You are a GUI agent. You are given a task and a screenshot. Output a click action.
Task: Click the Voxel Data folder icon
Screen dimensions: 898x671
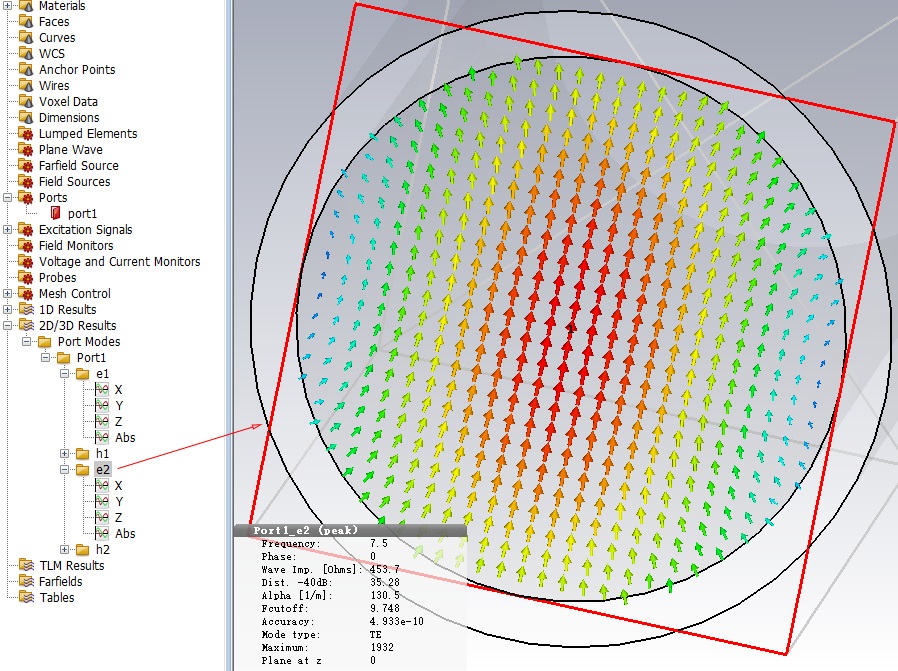(x=26, y=102)
